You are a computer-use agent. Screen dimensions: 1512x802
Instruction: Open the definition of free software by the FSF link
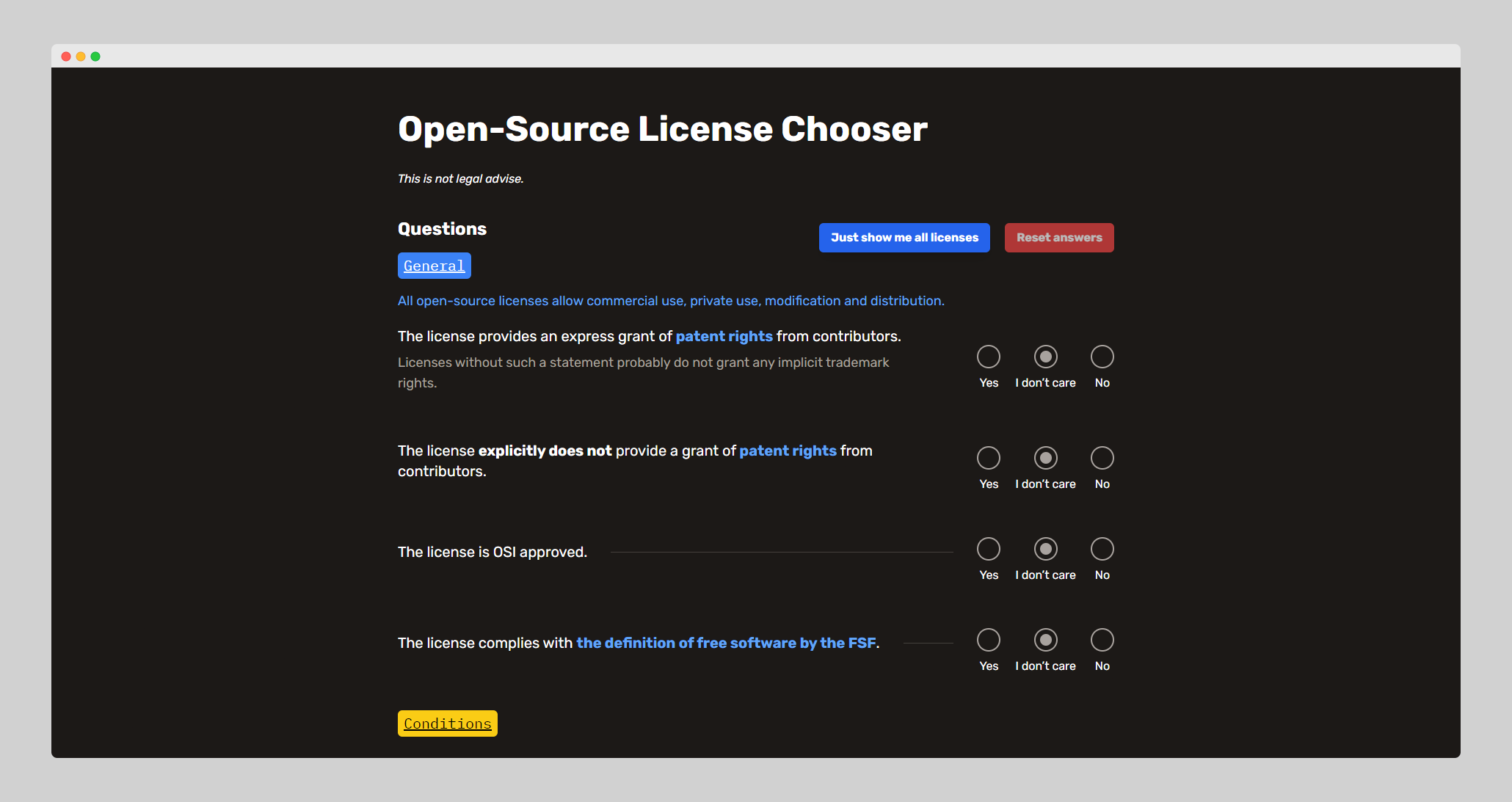coord(727,643)
